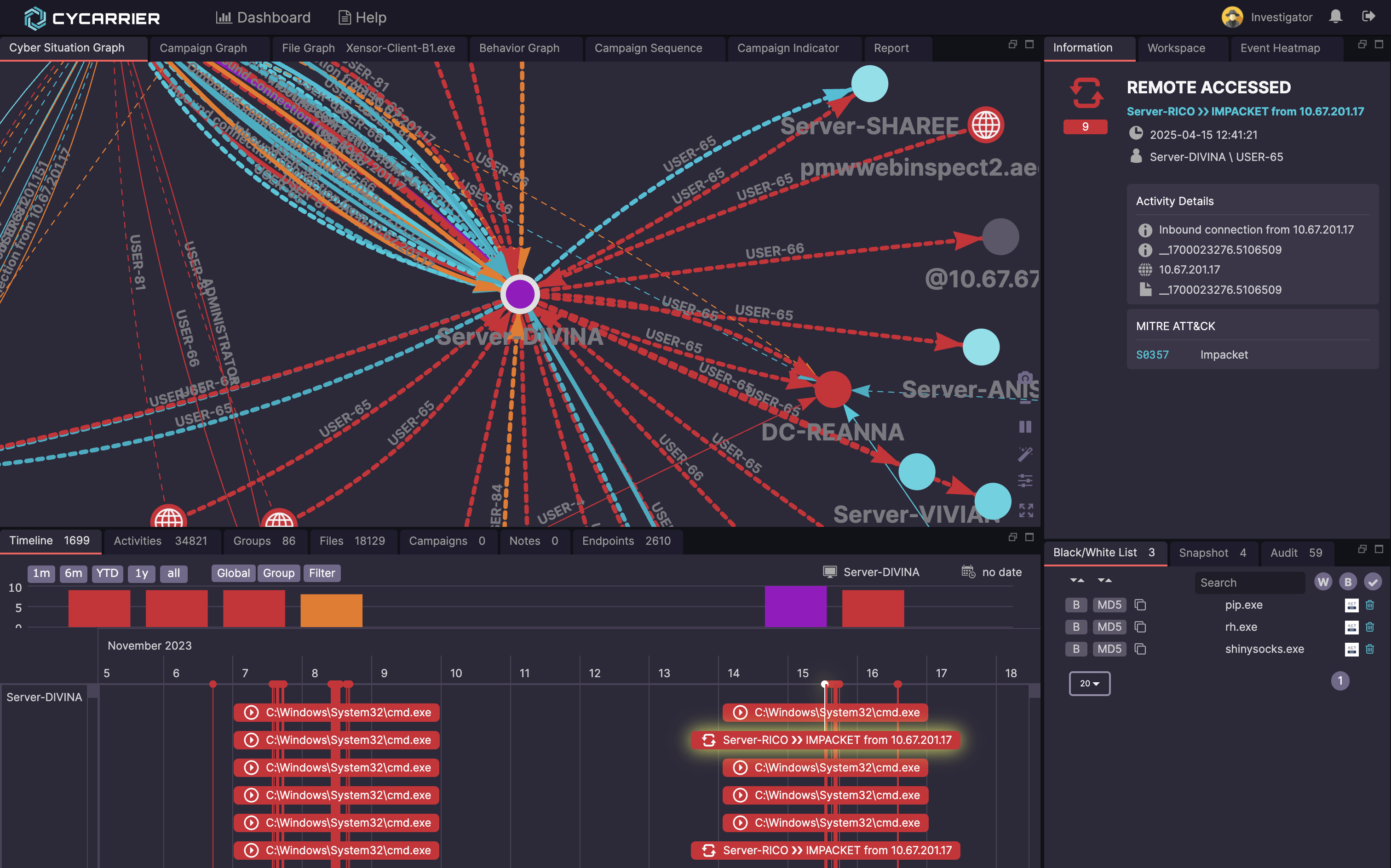Toggle the blacklist B filter
Screen dimensions: 1391x868
[1347, 582]
